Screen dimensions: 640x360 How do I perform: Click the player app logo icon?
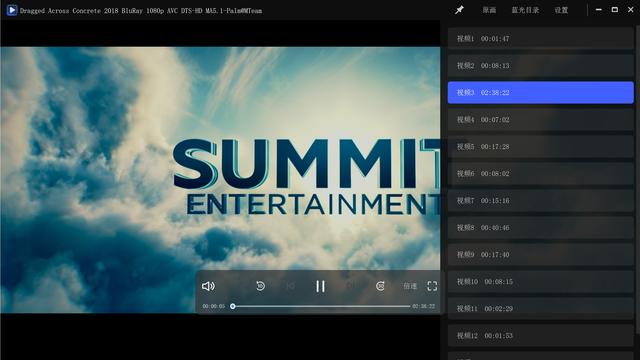coord(12,10)
